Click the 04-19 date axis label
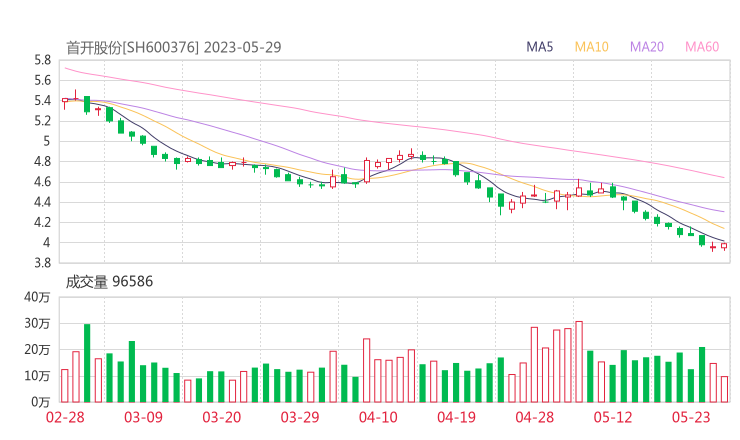This screenshot has height=440, width=740. click(456, 417)
